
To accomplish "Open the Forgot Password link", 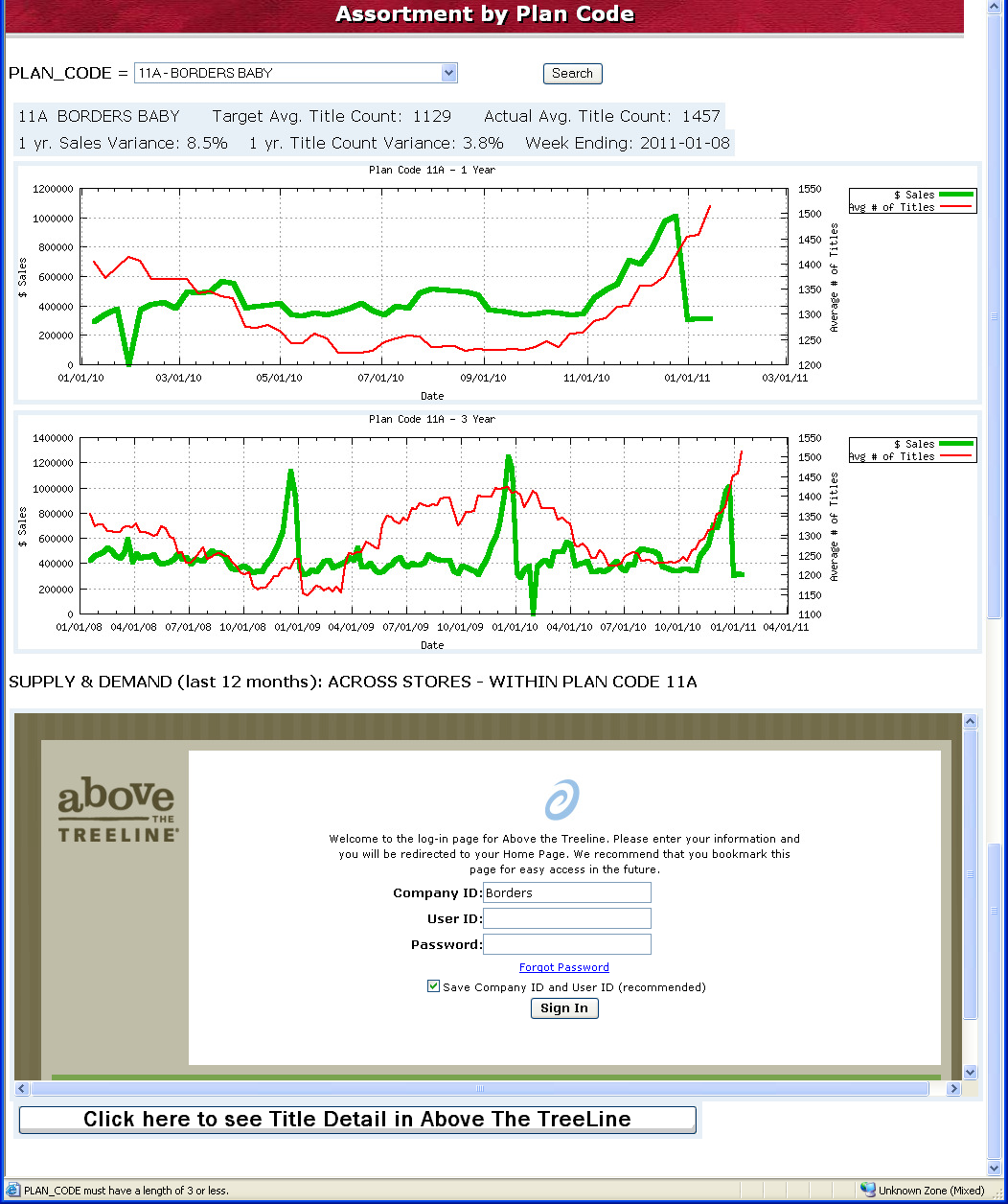I will pyautogui.click(x=564, y=967).
